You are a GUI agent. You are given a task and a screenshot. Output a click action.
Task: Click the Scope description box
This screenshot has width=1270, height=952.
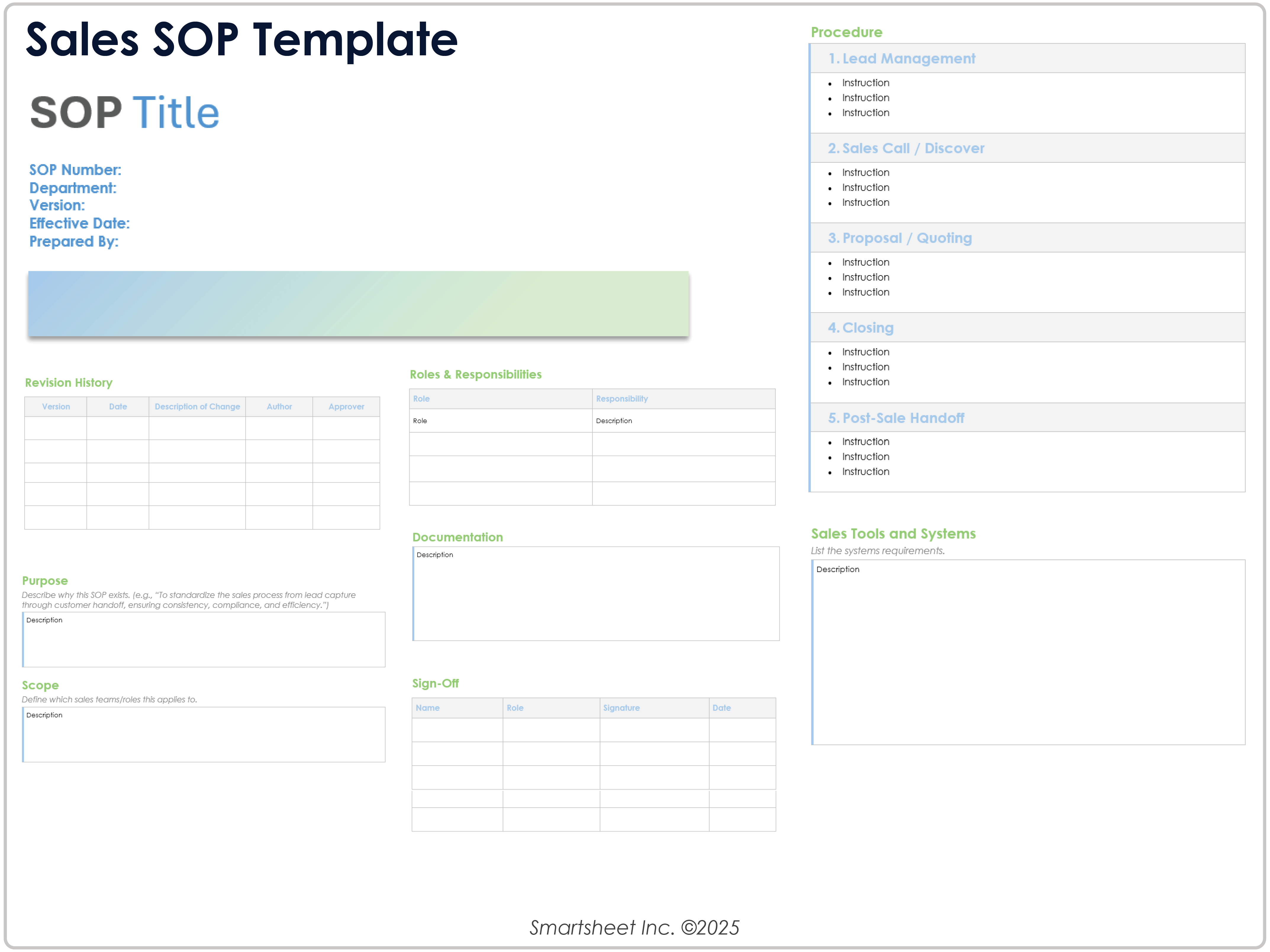pos(203,735)
